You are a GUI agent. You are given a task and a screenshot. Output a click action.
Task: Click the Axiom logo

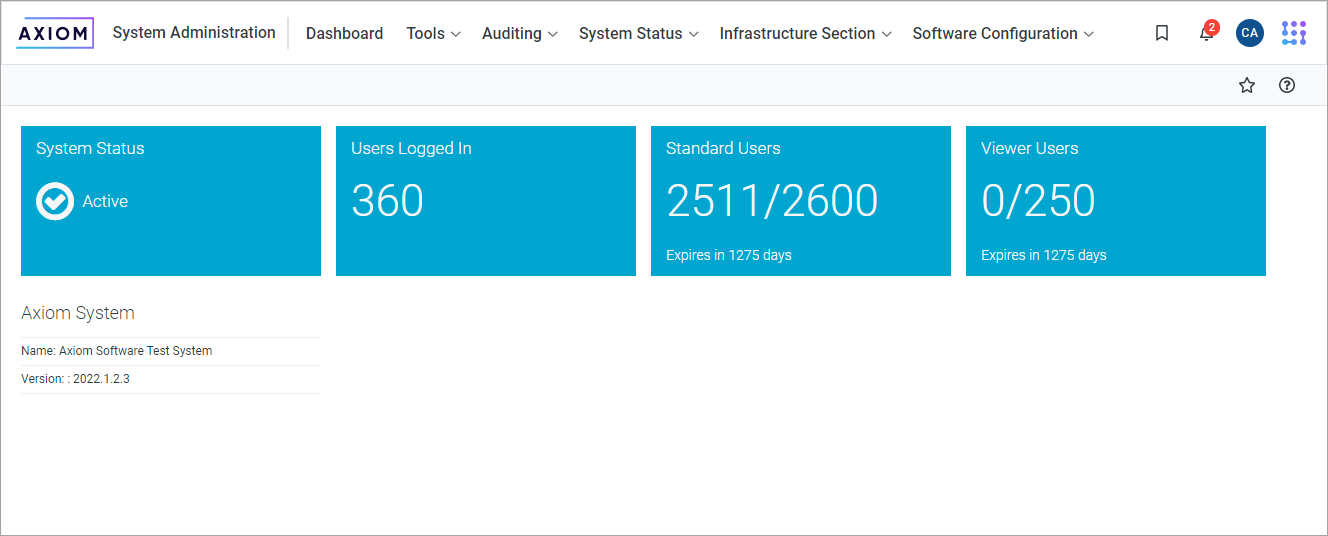click(55, 33)
